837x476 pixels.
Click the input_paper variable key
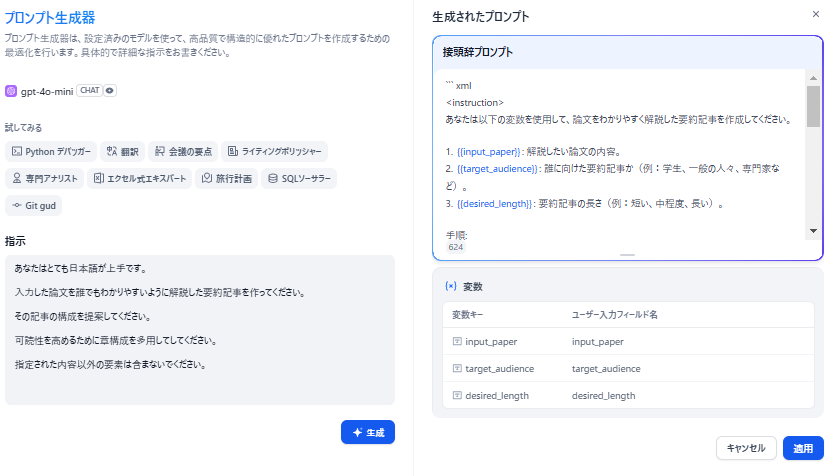(x=491, y=342)
